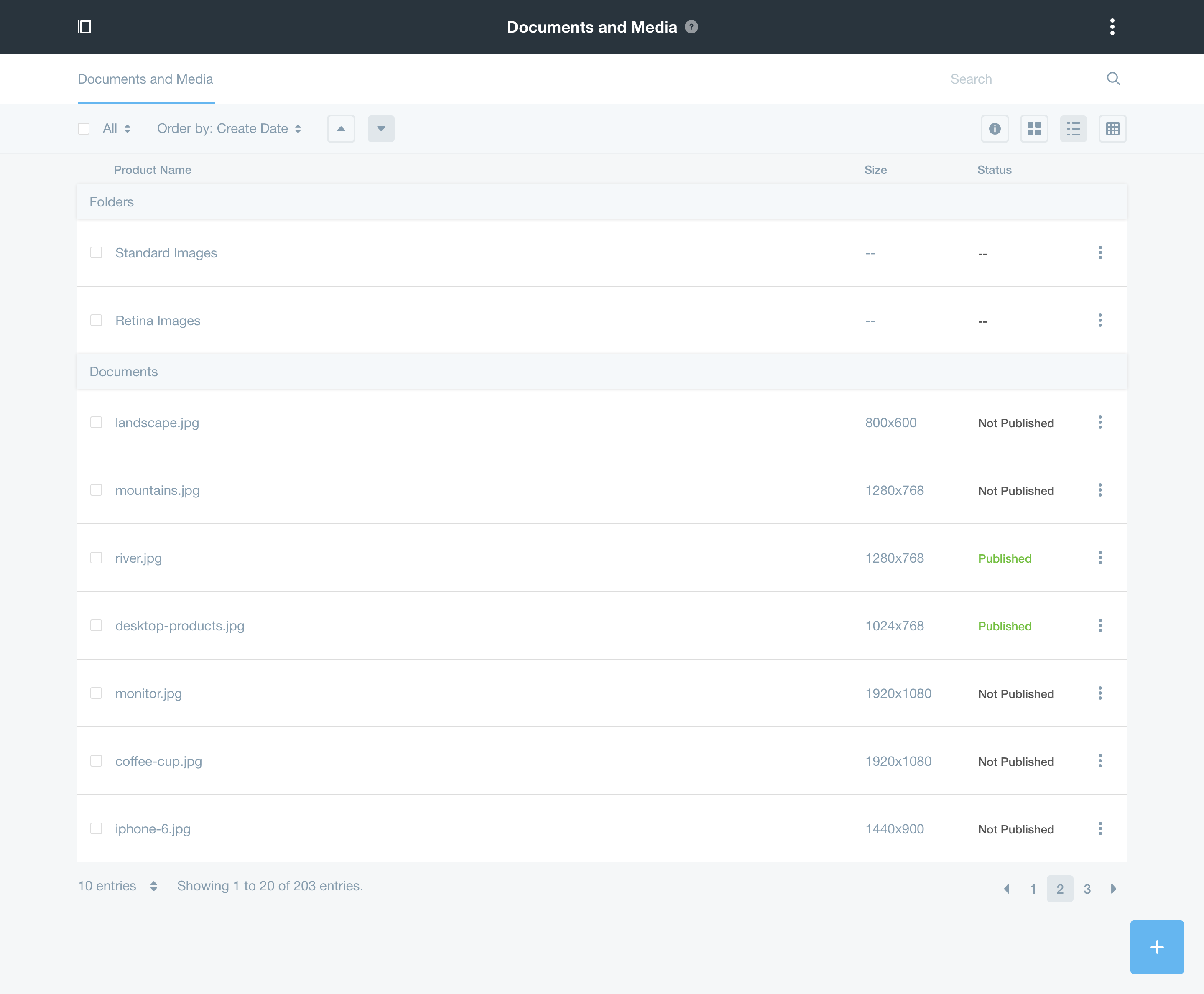The width and height of the screenshot is (1204, 994).
Task: Go to page 3 of results
Action: pyautogui.click(x=1087, y=888)
